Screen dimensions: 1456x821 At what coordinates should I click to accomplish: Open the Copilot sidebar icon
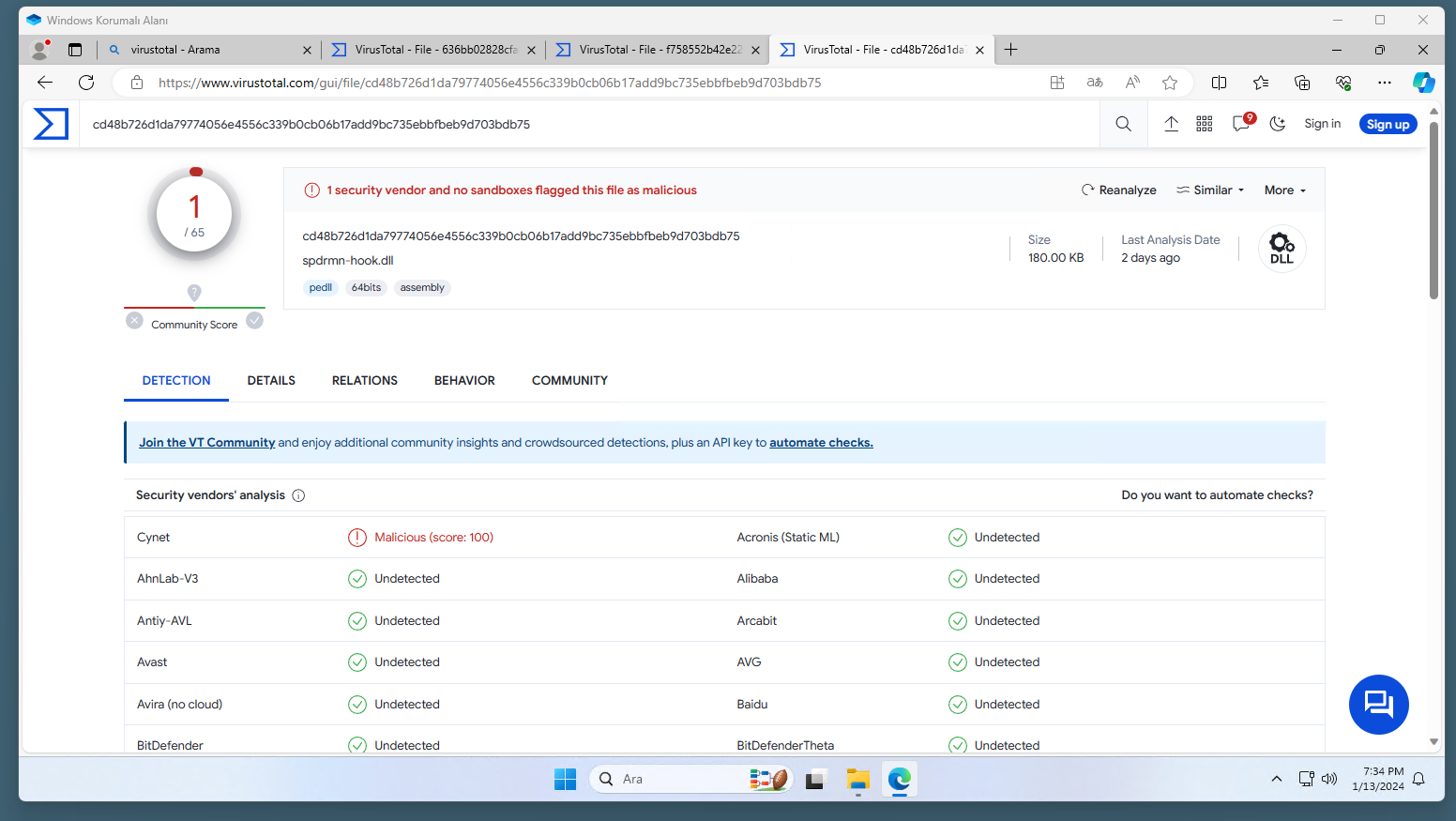click(1423, 83)
